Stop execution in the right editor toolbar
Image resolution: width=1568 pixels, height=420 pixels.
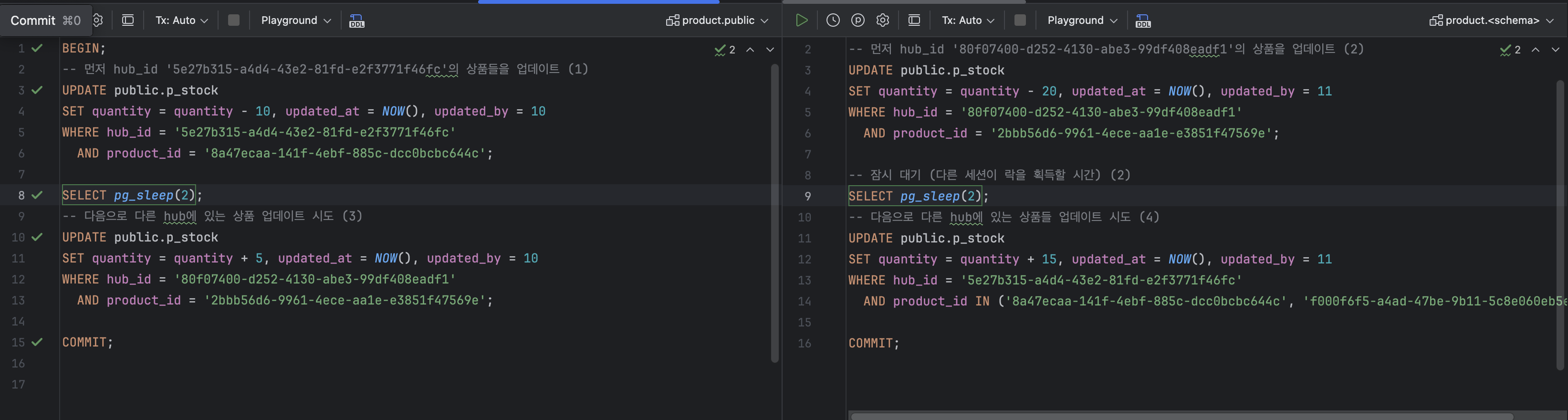click(1020, 21)
